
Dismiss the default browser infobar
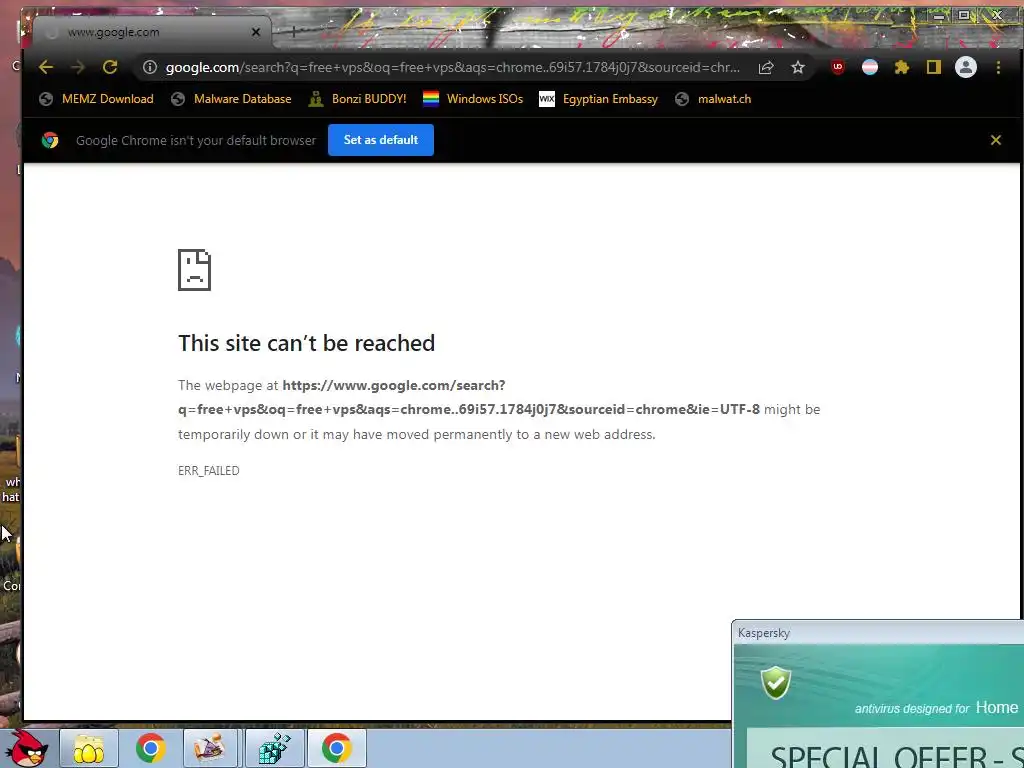pos(995,140)
